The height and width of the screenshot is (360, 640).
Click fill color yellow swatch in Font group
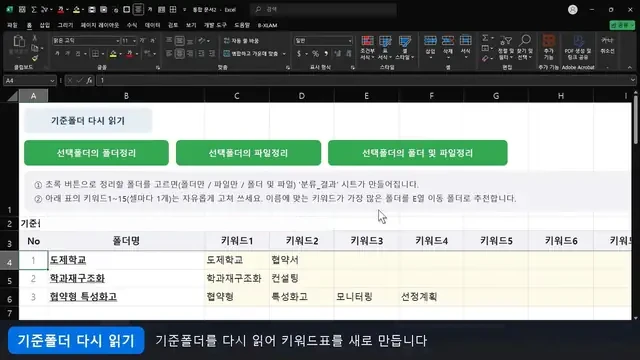(113, 54)
